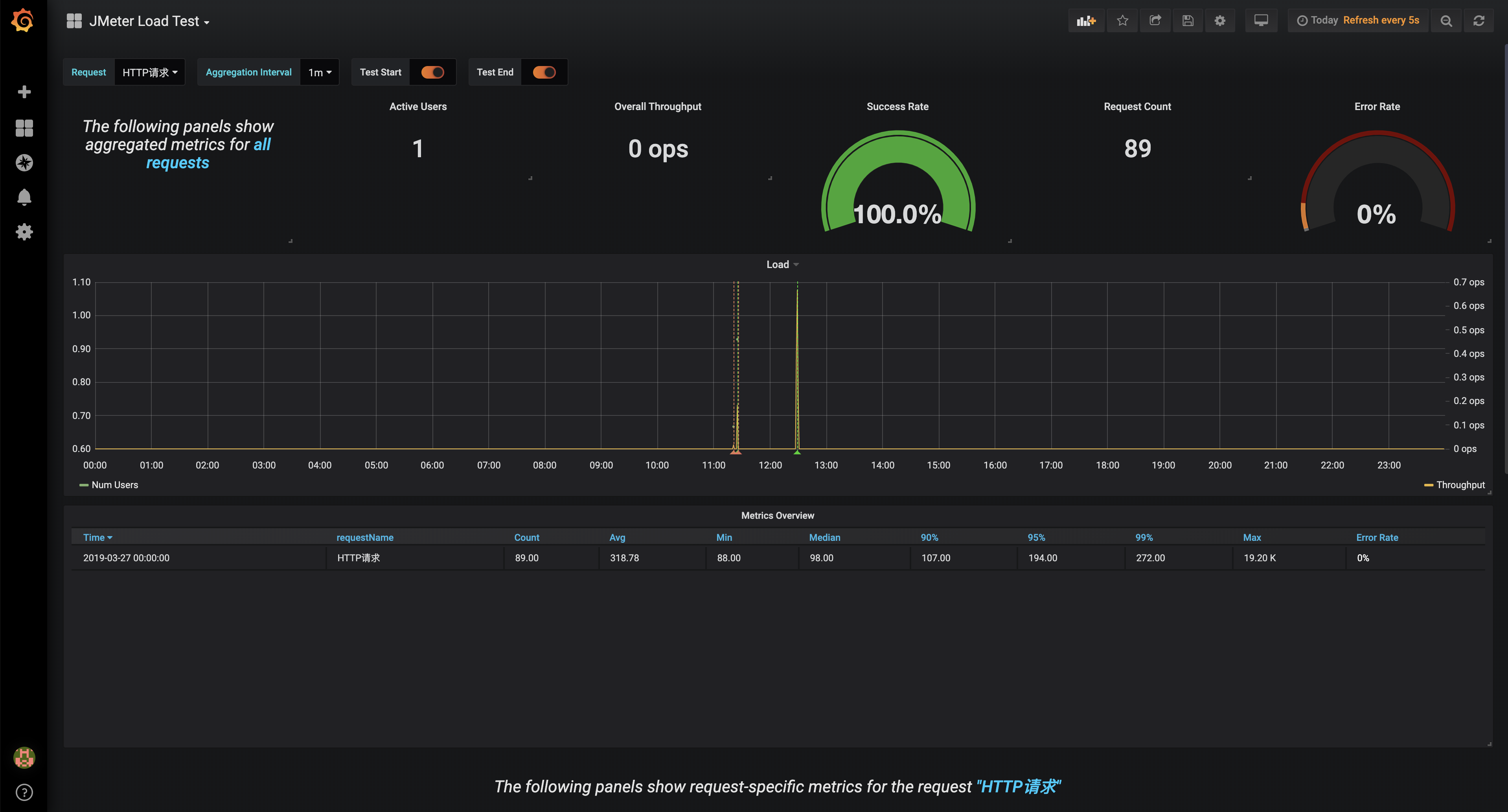Open the Request HTTP请求 variable dropdown

(x=150, y=72)
